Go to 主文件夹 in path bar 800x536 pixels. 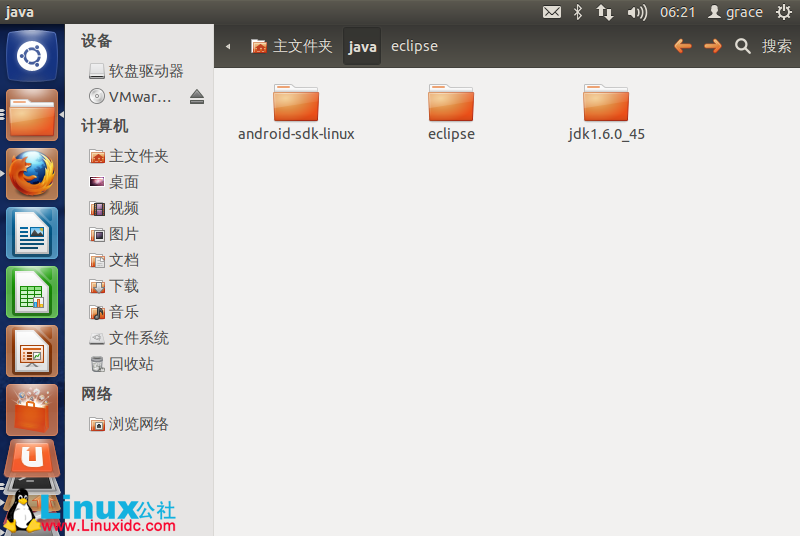point(291,46)
